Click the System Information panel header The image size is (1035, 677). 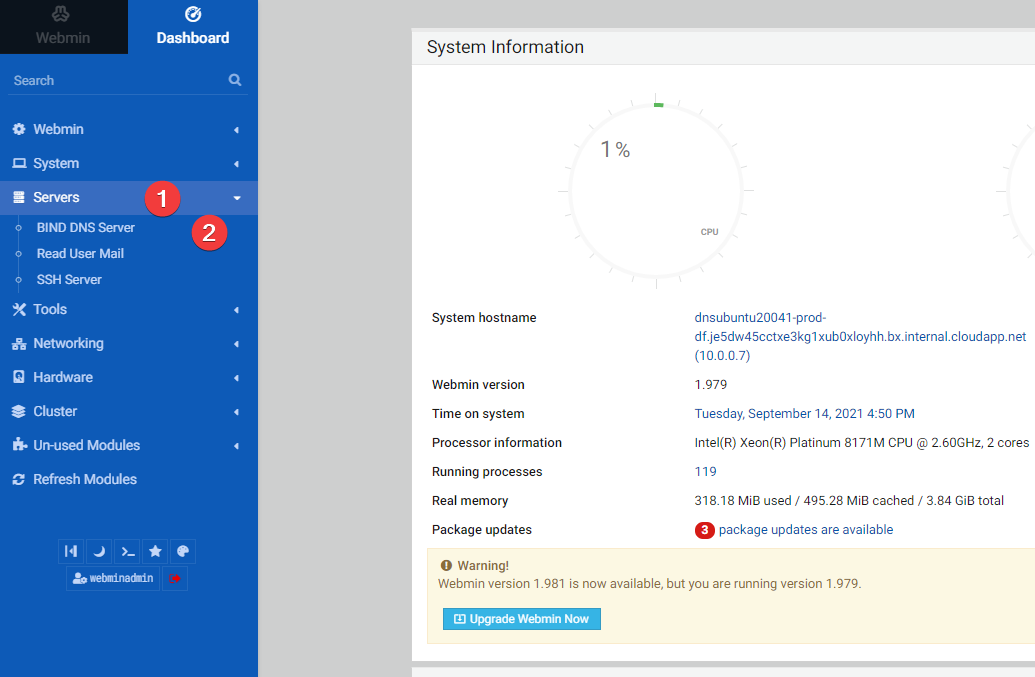[x=723, y=47]
